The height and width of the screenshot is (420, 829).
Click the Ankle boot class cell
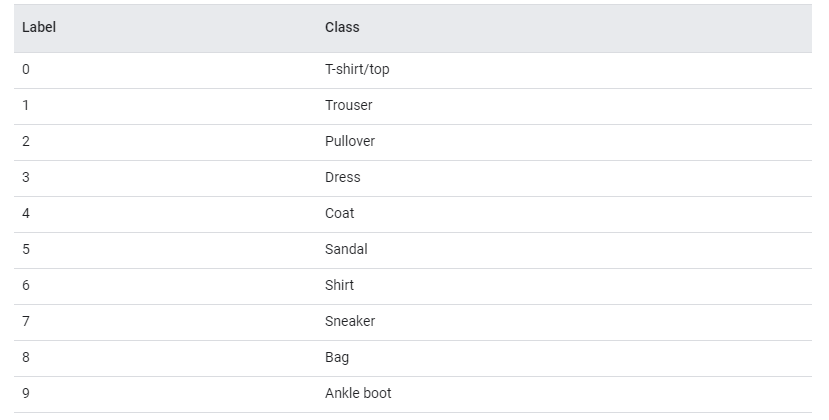(358, 393)
